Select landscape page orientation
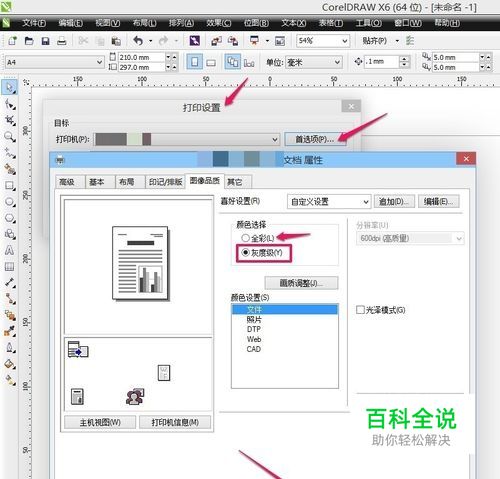This screenshot has height=479, width=500. (x=211, y=62)
